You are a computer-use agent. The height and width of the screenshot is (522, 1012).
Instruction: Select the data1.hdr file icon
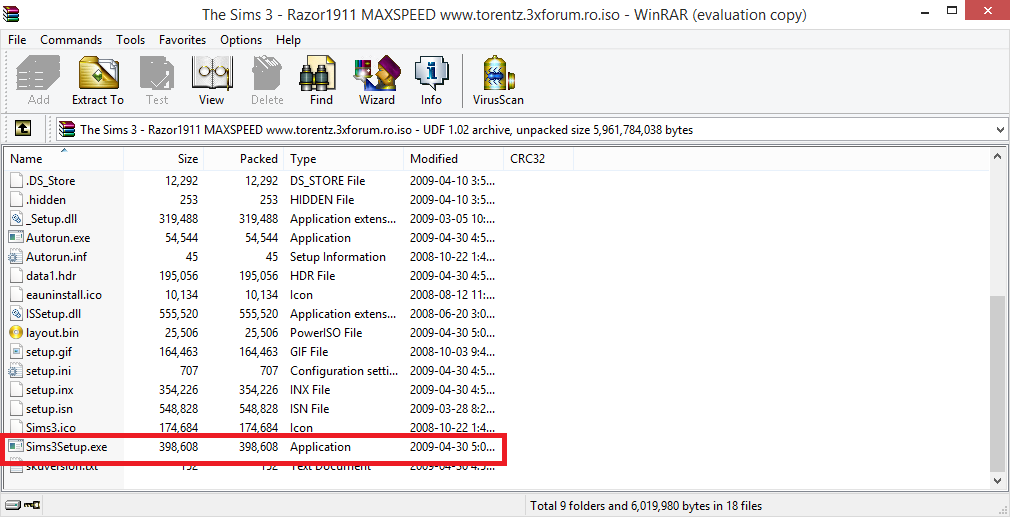click(x=16, y=276)
